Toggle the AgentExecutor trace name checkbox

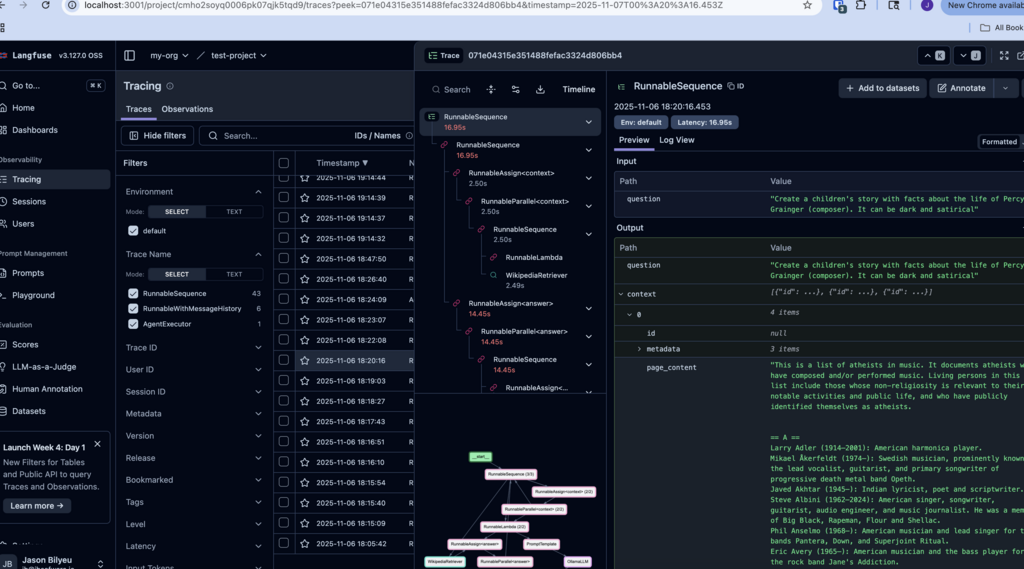click(133, 324)
